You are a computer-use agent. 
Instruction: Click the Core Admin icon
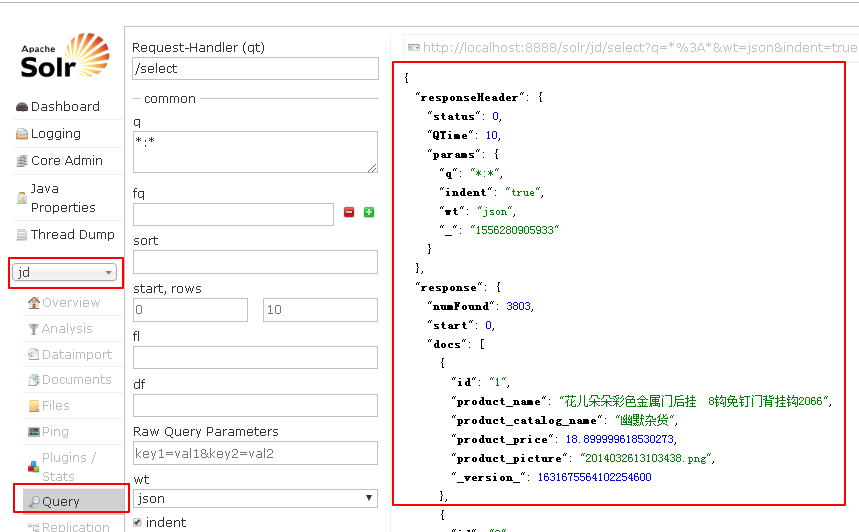tap(22, 161)
